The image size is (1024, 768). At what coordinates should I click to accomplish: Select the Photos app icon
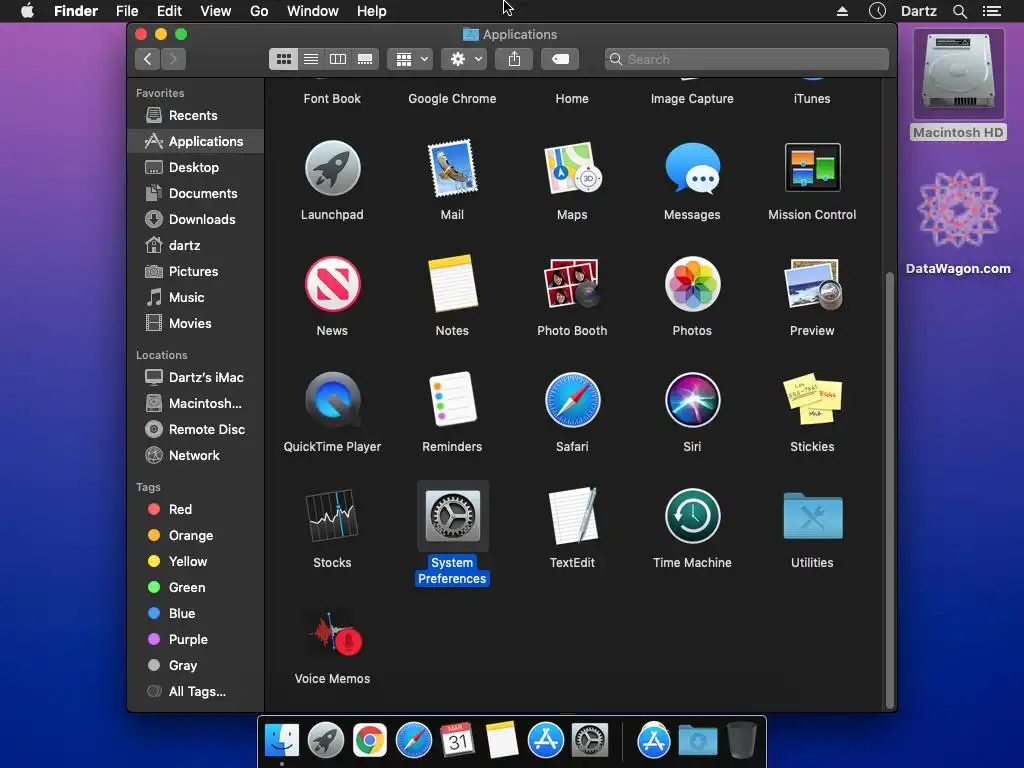[692, 284]
